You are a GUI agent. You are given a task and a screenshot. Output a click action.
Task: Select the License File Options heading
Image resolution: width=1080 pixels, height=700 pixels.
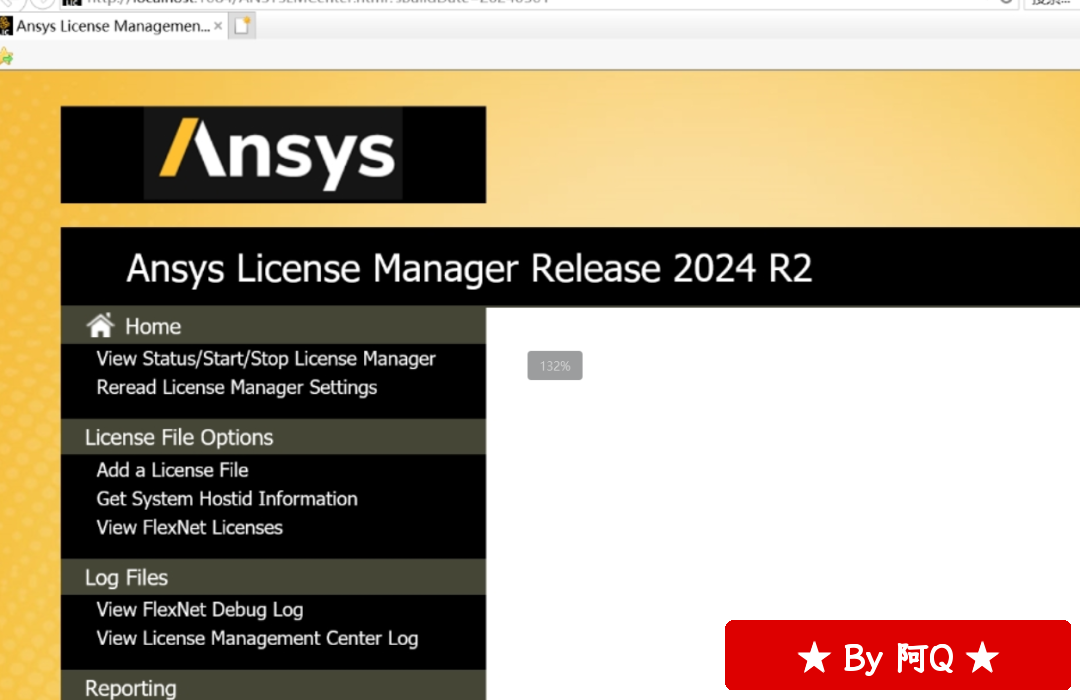[179, 438]
